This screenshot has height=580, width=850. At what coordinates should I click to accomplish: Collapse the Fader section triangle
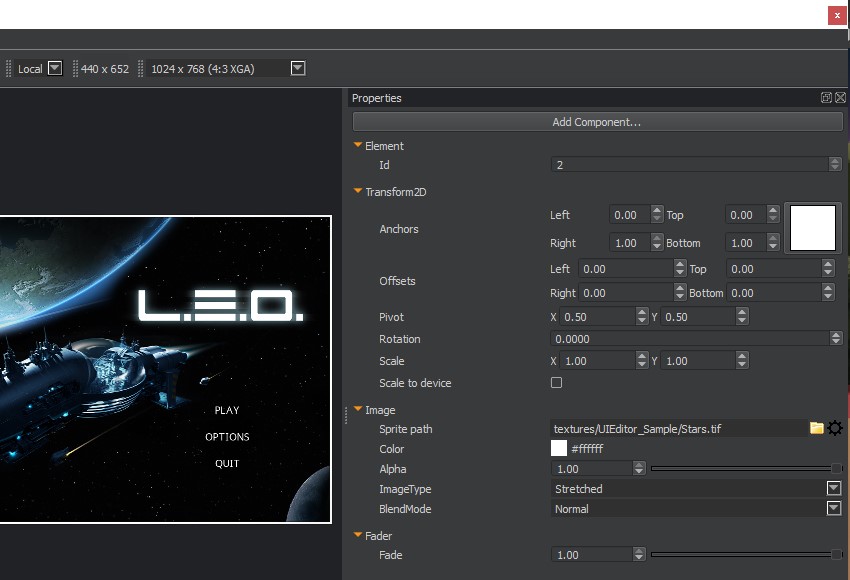tap(358, 535)
